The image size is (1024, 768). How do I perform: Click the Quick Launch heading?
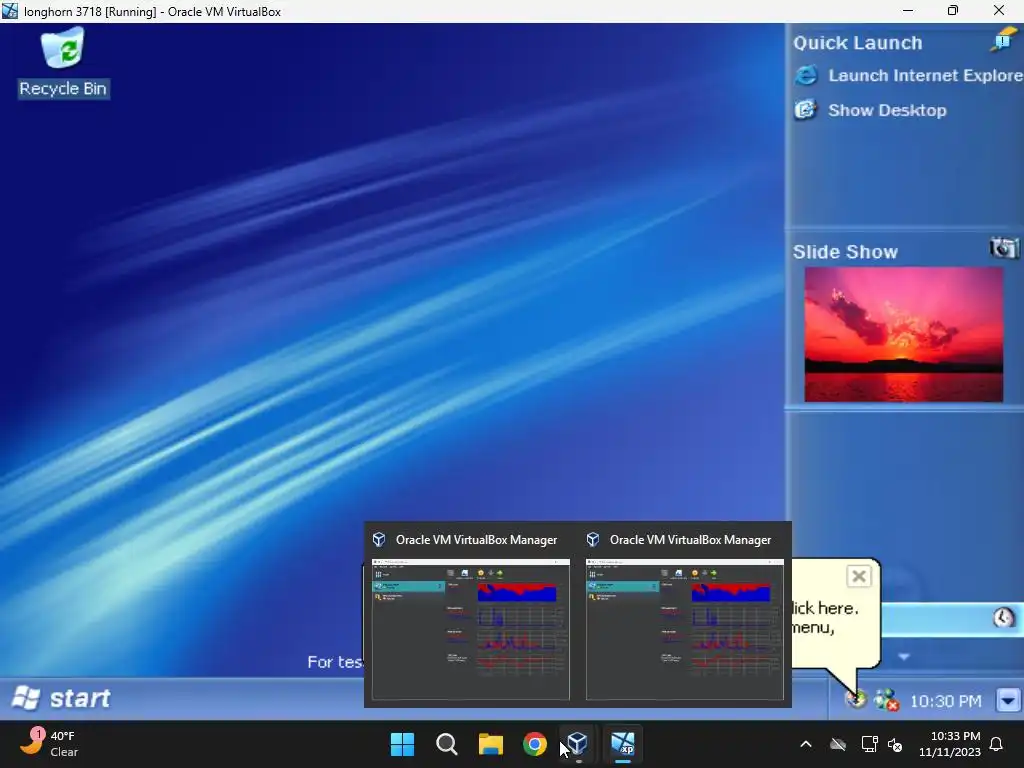coord(857,43)
